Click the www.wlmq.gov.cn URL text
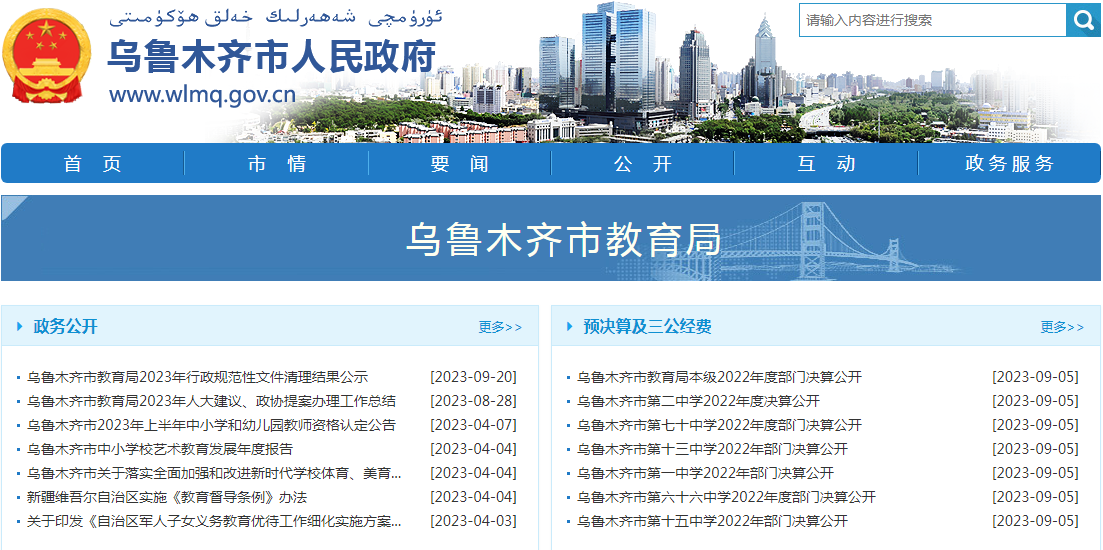This screenshot has width=1103, height=550. click(x=202, y=95)
